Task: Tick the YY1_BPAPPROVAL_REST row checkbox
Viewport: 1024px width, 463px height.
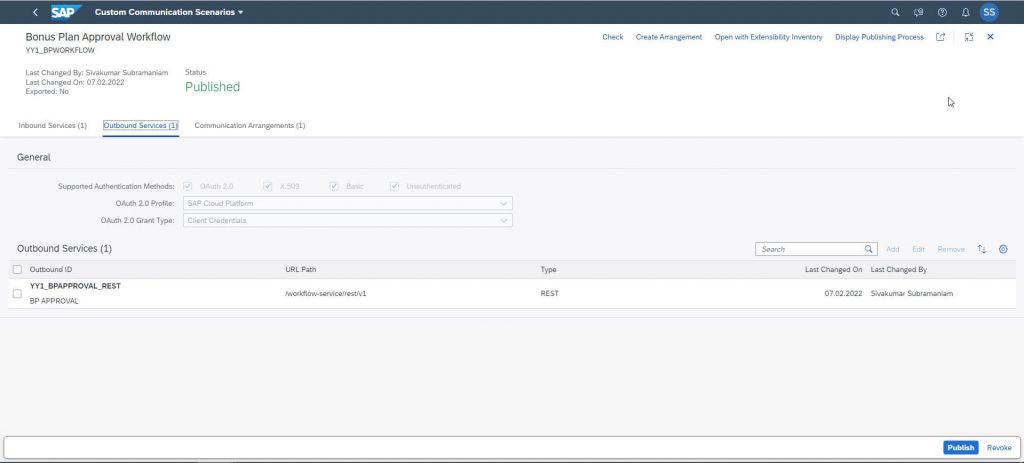Action: point(18,294)
